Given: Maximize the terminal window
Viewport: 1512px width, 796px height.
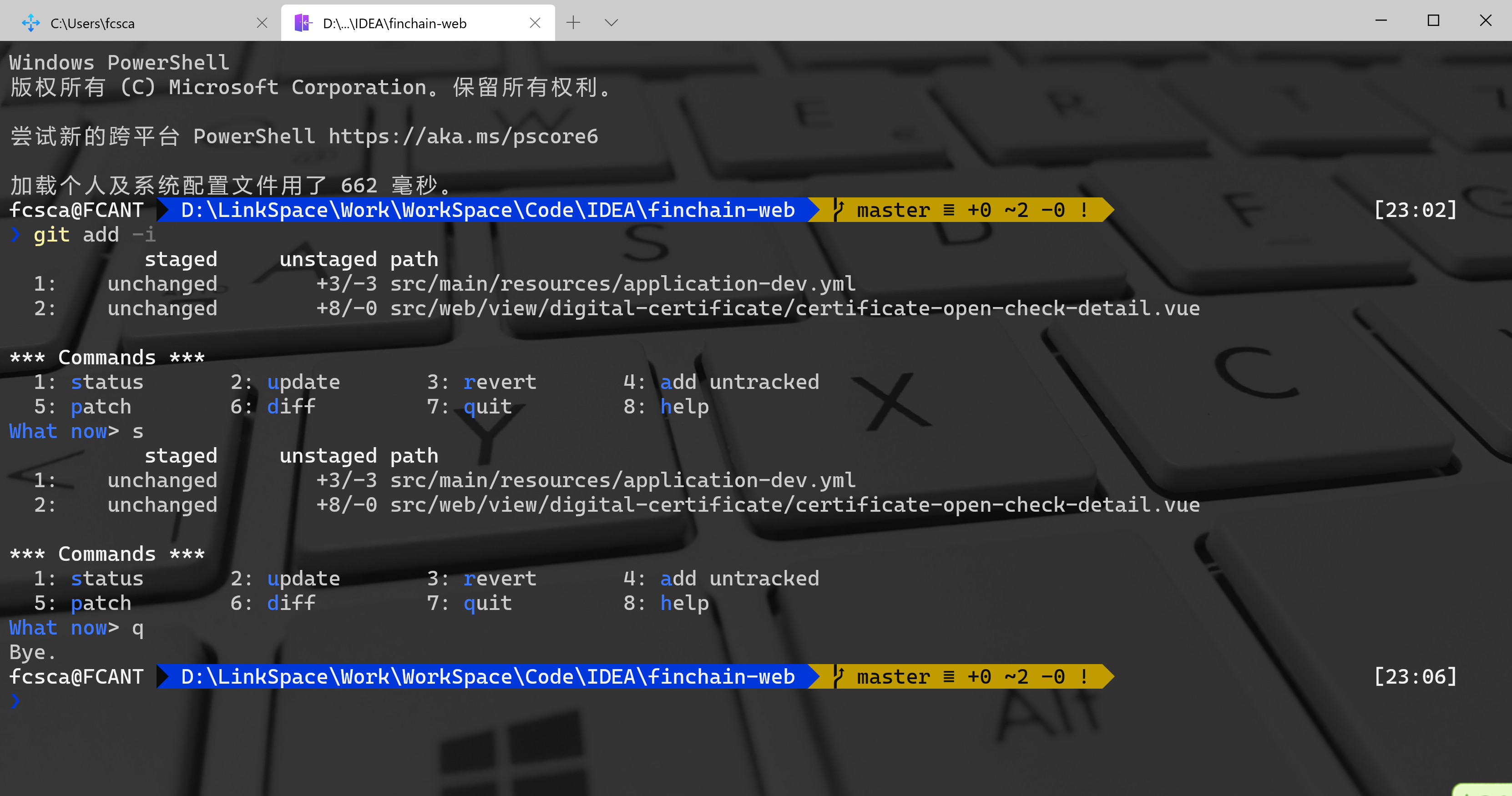Looking at the screenshot, I should click(x=1433, y=21).
